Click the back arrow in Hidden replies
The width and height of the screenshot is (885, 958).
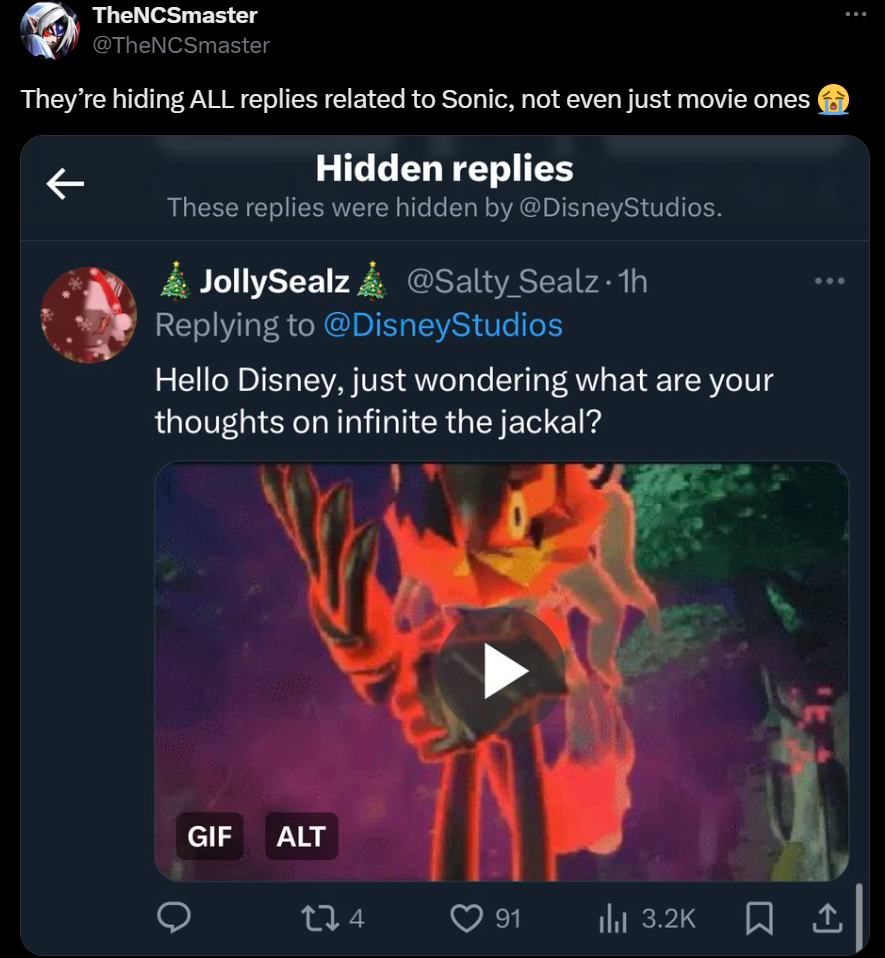point(65,184)
